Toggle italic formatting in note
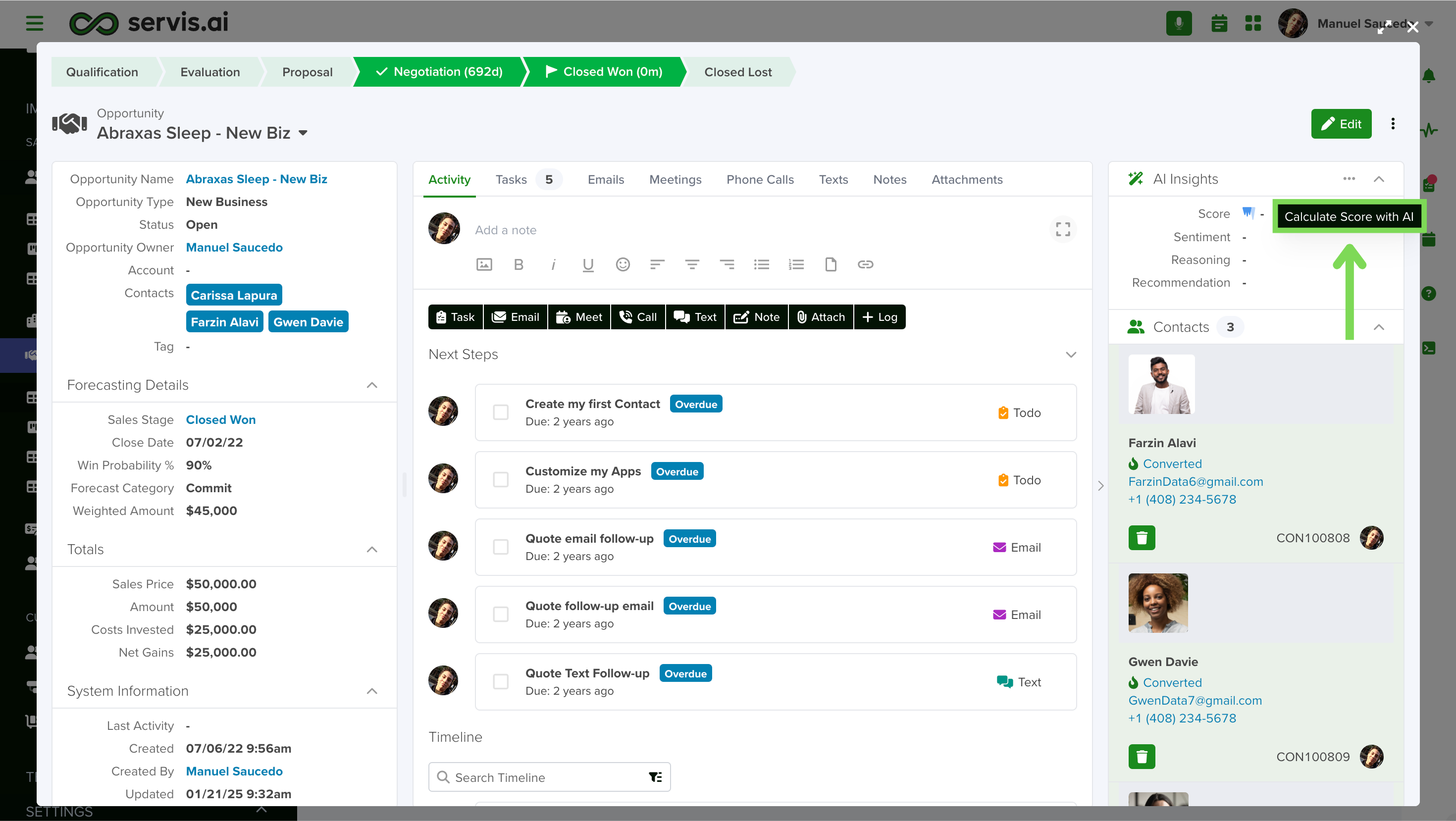The image size is (1456, 821). 553,264
